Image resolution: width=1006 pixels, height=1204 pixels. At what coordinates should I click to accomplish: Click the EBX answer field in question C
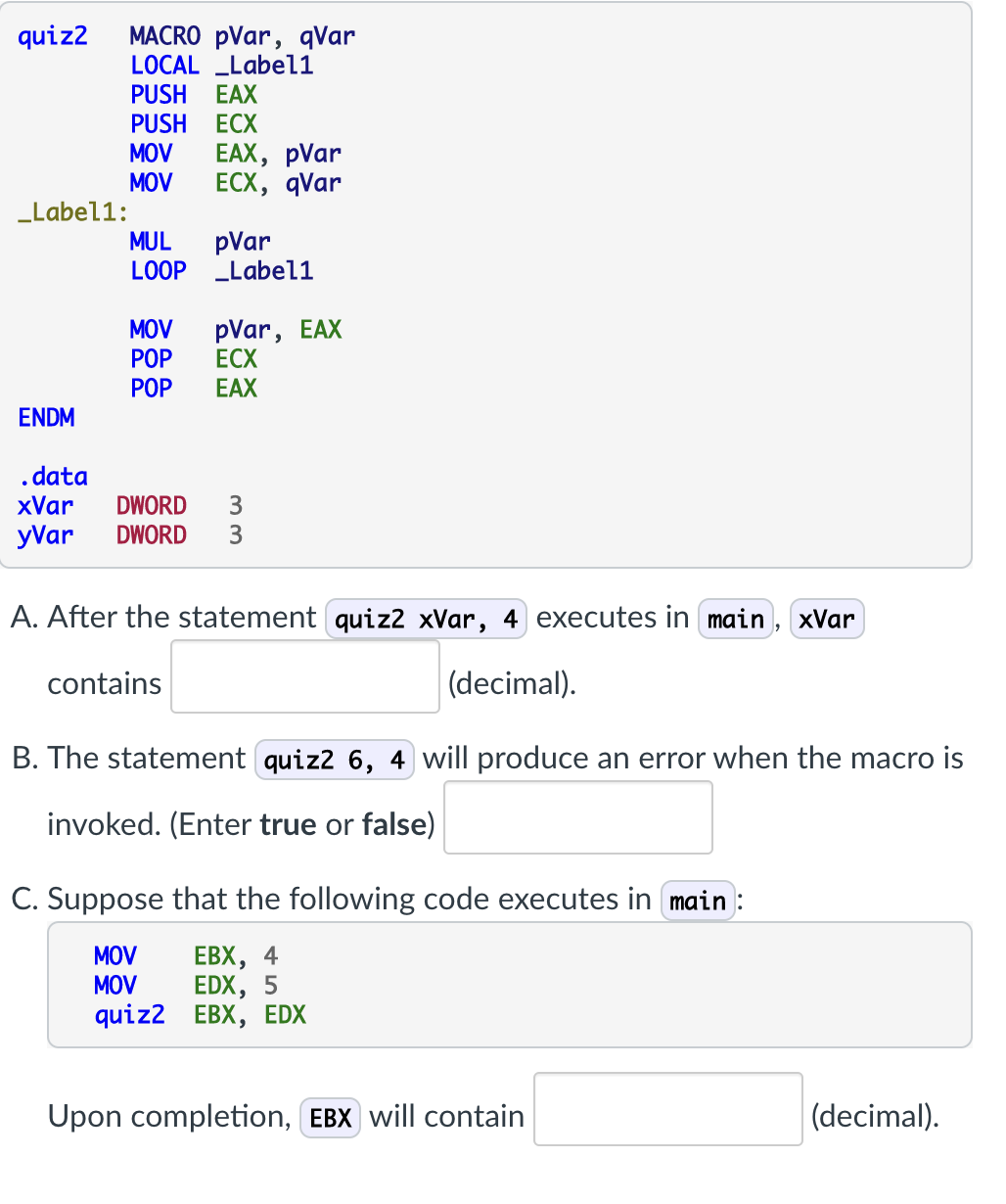coord(667,1110)
